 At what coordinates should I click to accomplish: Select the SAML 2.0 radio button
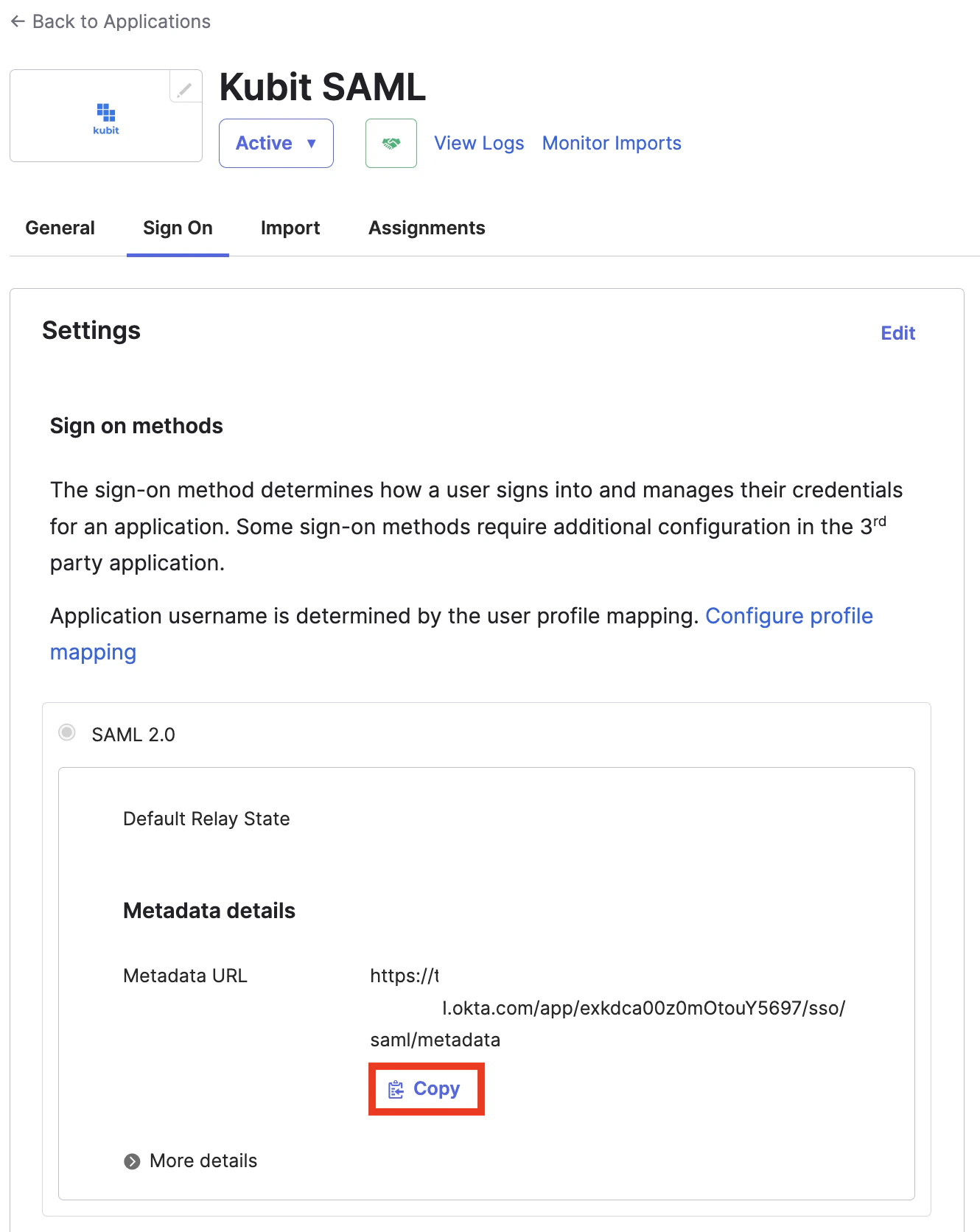click(x=67, y=732)
